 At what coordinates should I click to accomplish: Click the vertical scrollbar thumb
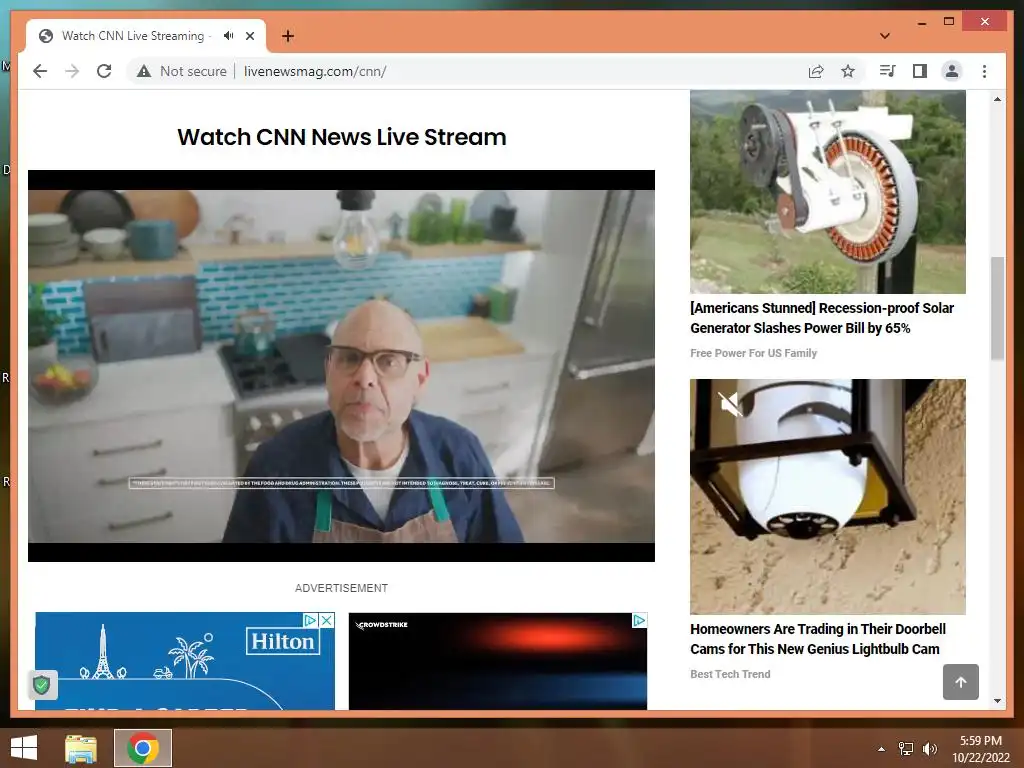[997, 308]
